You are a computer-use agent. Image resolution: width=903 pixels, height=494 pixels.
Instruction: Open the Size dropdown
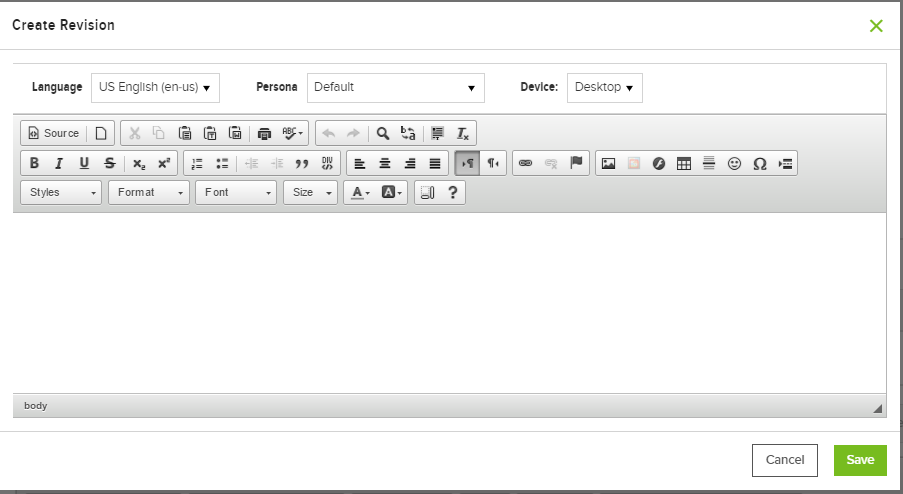pyautogui.click(x=310, y=192)
